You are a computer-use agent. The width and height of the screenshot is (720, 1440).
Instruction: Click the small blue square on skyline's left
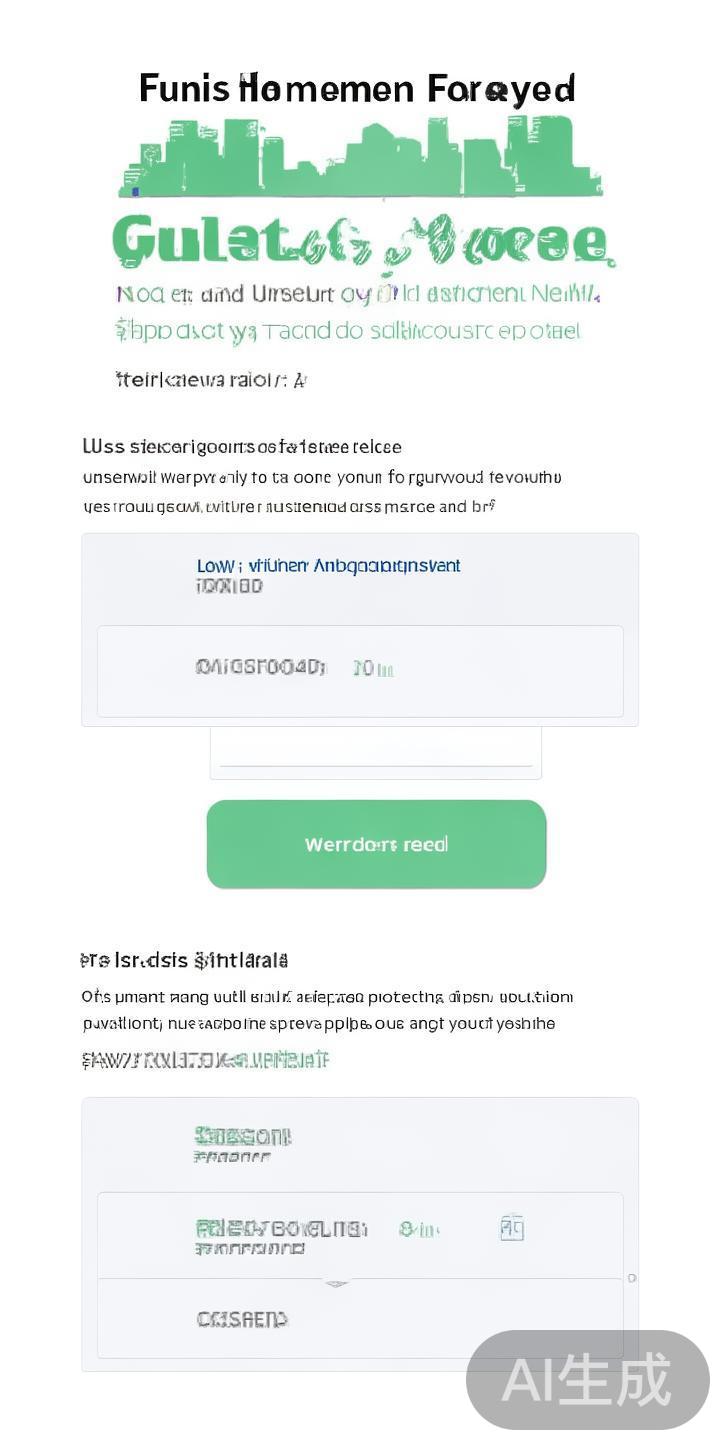(x=136, y=190)
